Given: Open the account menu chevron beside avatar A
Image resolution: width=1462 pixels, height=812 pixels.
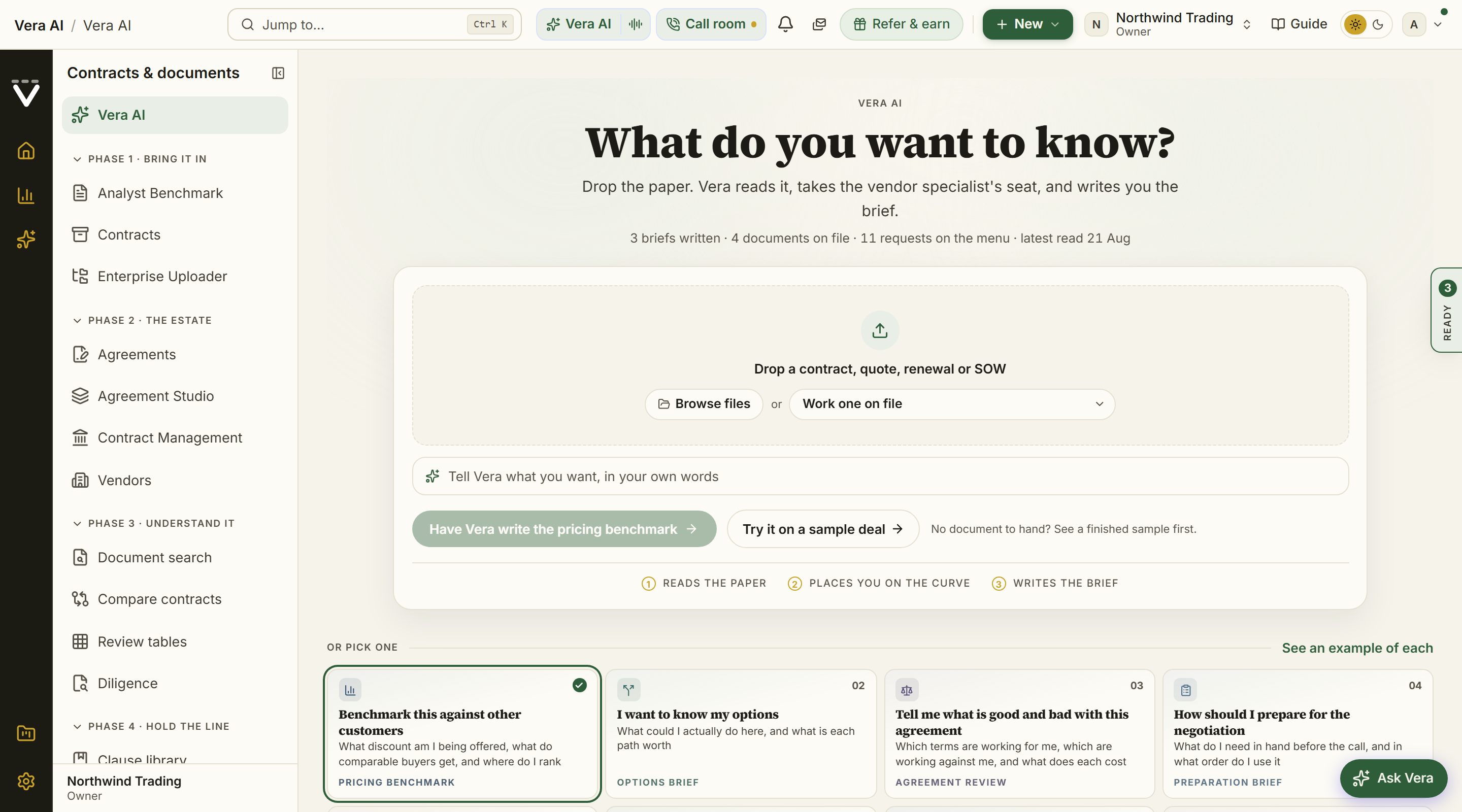Looking at the screenshot, I should (x=1438, y=24).
